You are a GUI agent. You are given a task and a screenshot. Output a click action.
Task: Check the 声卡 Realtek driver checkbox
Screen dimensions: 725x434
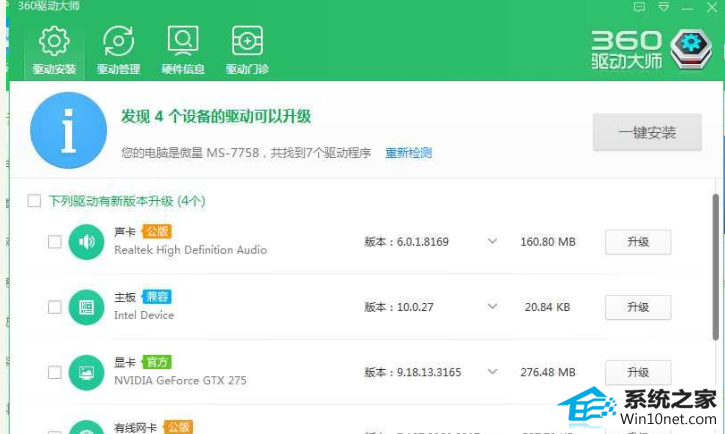(55, 242)
